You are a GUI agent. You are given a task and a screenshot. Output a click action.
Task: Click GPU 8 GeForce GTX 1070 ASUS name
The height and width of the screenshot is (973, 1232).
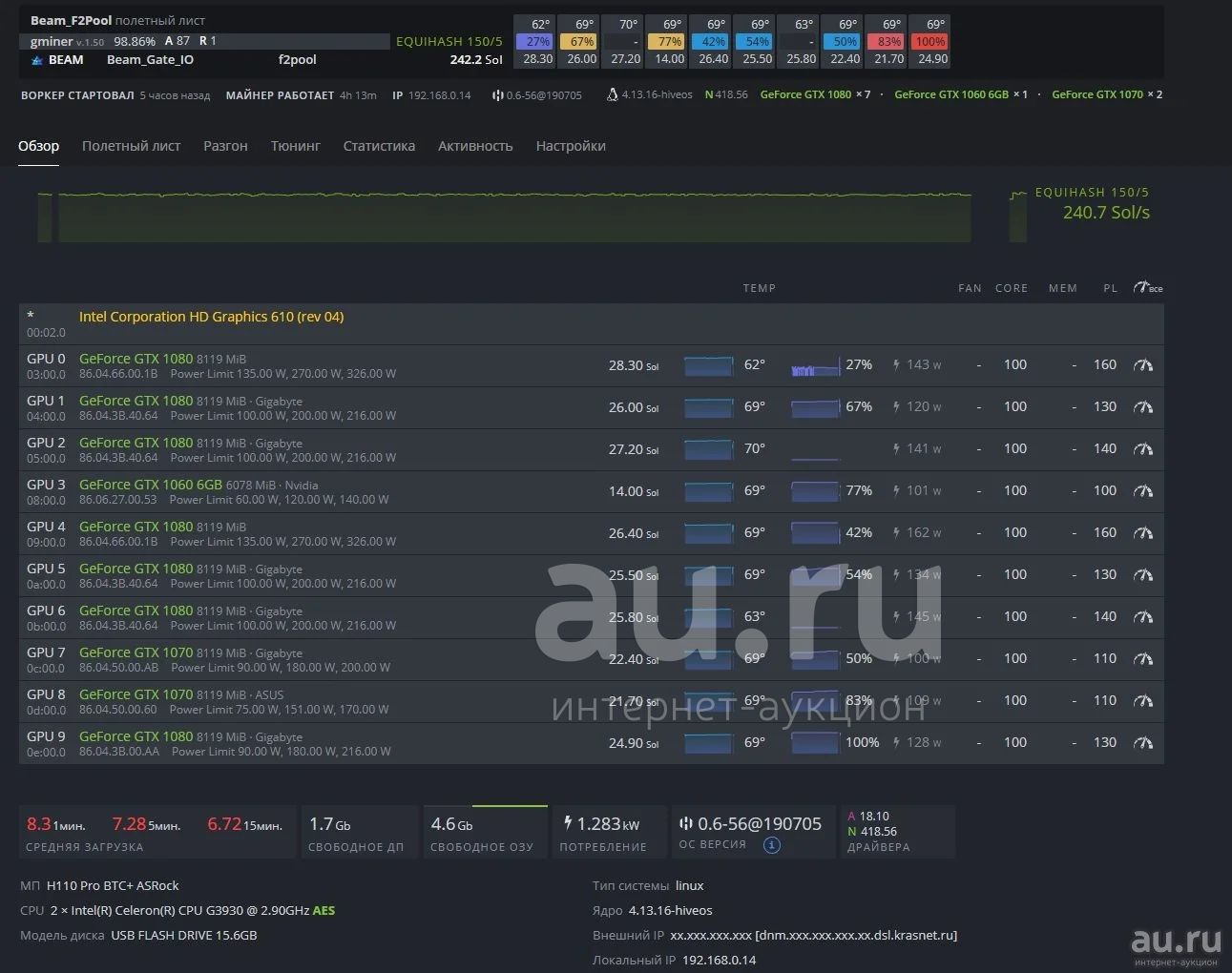click(x=136, y=694)
